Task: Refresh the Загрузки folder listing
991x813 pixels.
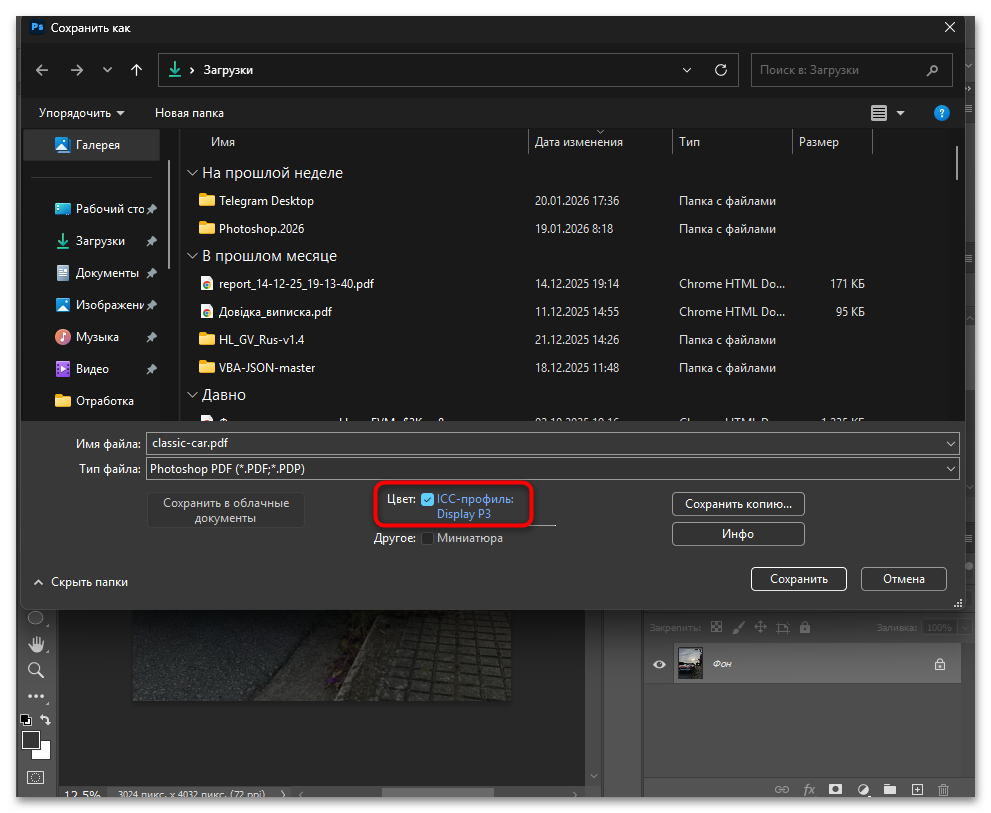Action: [x=720, y=70]
